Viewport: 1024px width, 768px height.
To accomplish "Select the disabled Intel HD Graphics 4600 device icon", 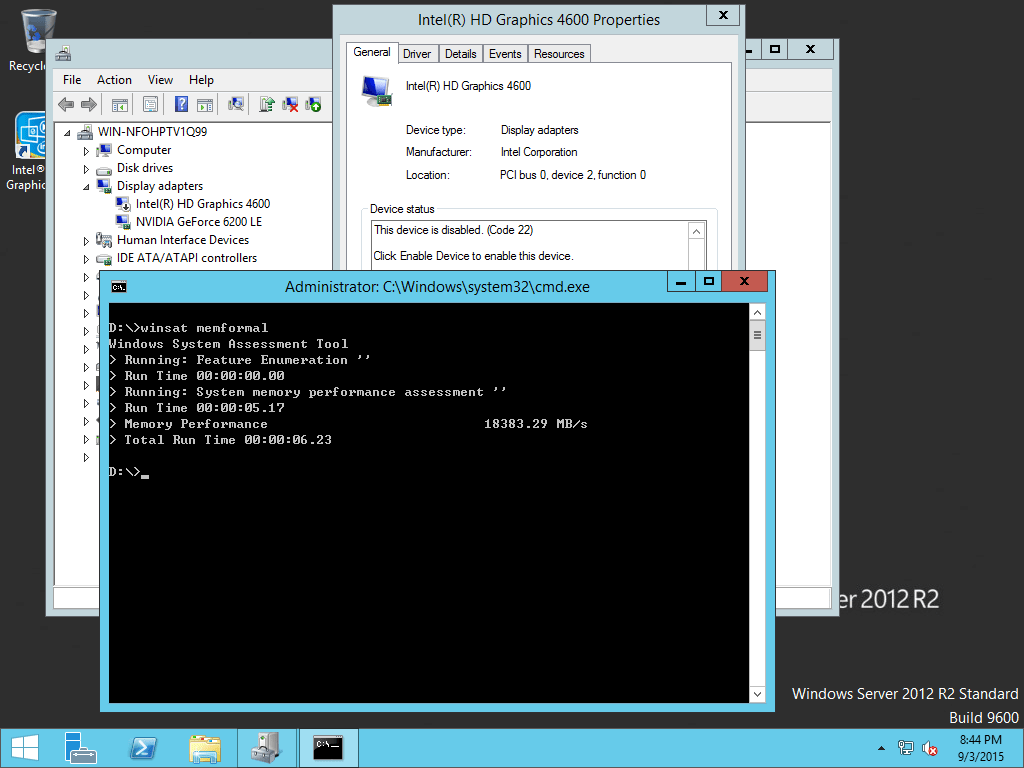I will tap(123, 204).
